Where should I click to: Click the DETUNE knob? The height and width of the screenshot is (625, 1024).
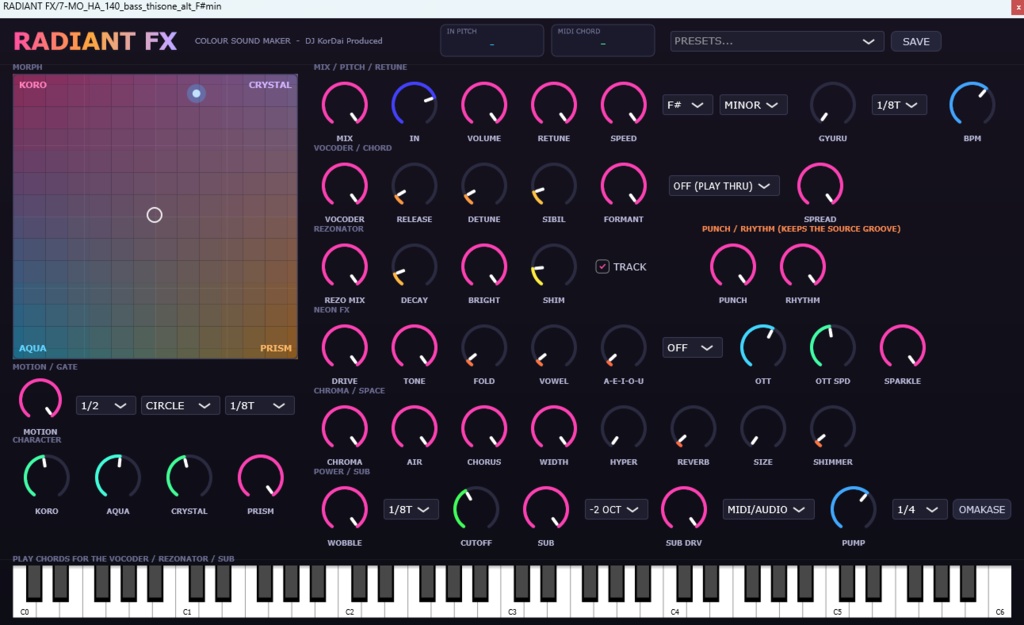pos(484,185)
